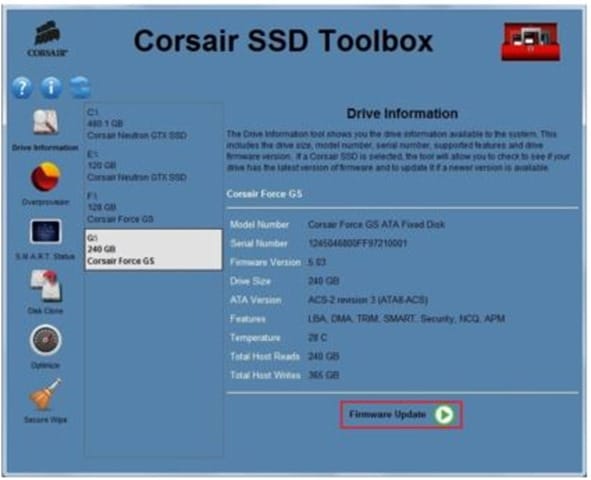Click the model number value Corsair Force GS ATA
The height and width of the screenshot is (480, 591).
pos(376,225)
